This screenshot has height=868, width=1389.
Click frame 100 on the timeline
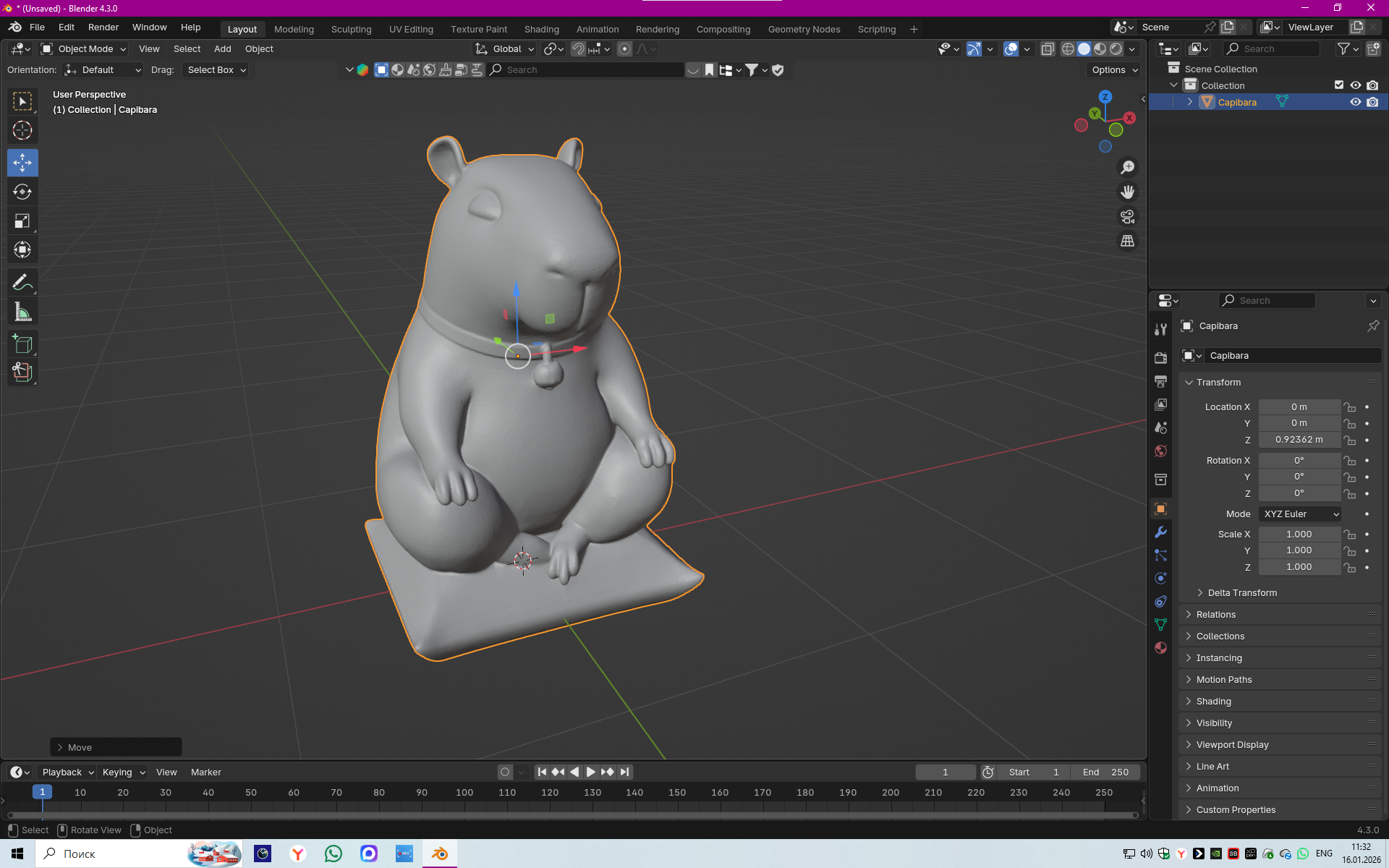[x=464, y=793]
